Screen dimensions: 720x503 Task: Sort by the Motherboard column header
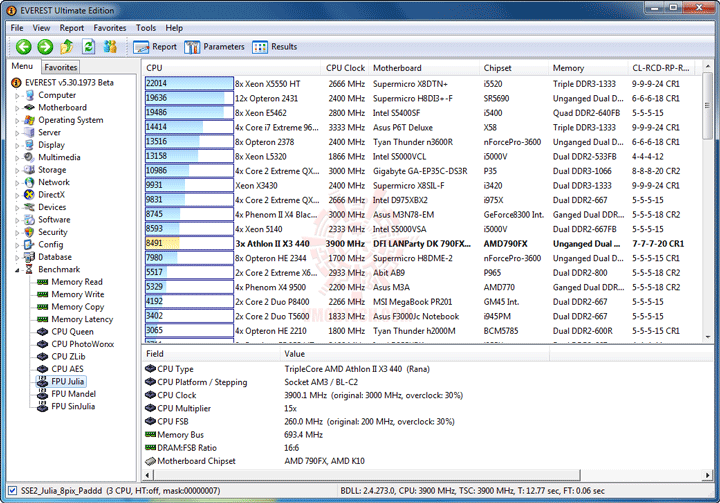click(x=424, y=68)
